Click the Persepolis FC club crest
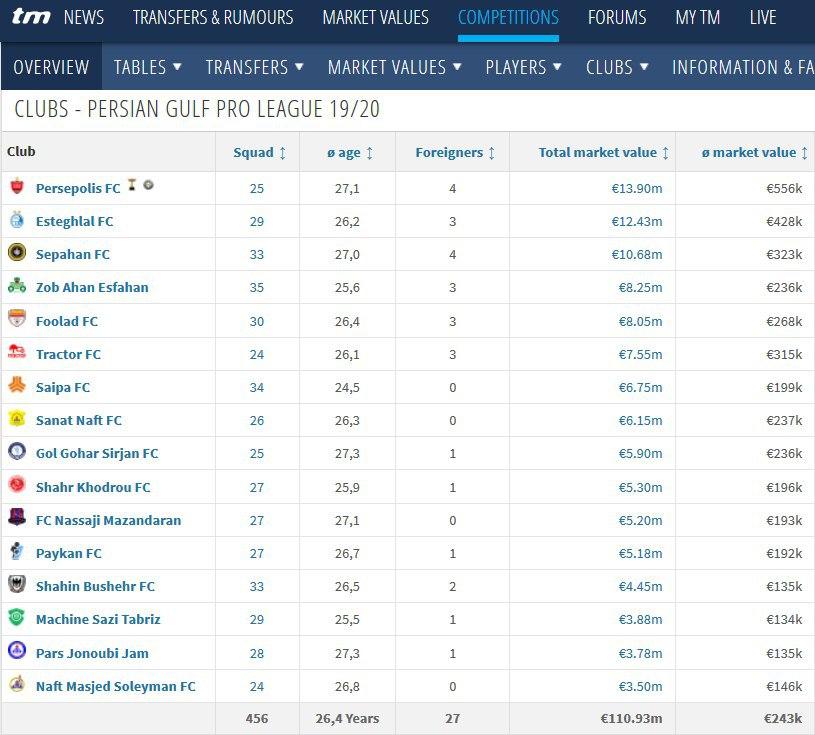The image size is (815, 735). (x=17, y=187)
